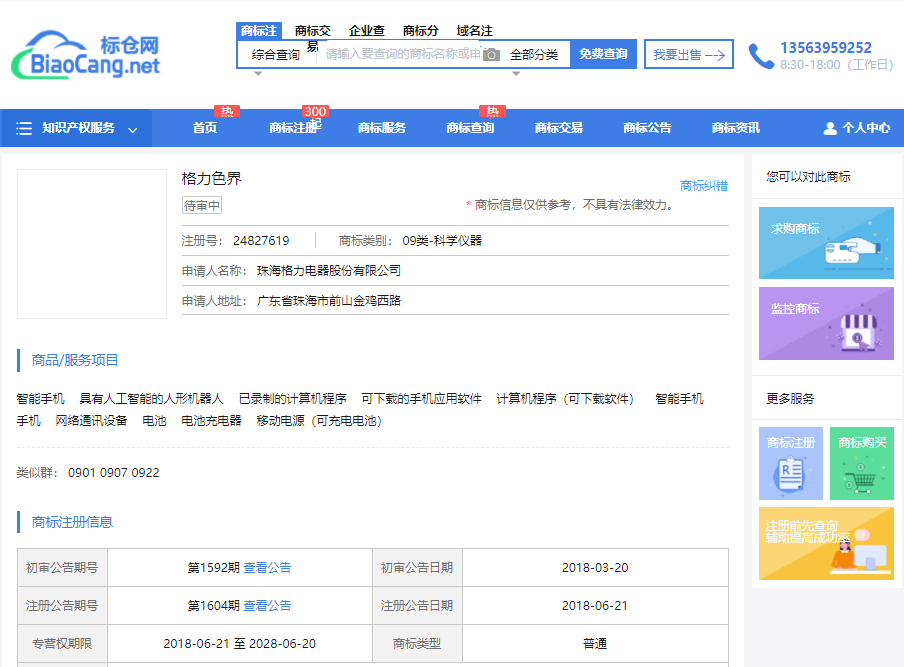Click the applicant address 广东省珠海市前山金鸡西路
Screen dimensions: 904x667
coord(329,301)
